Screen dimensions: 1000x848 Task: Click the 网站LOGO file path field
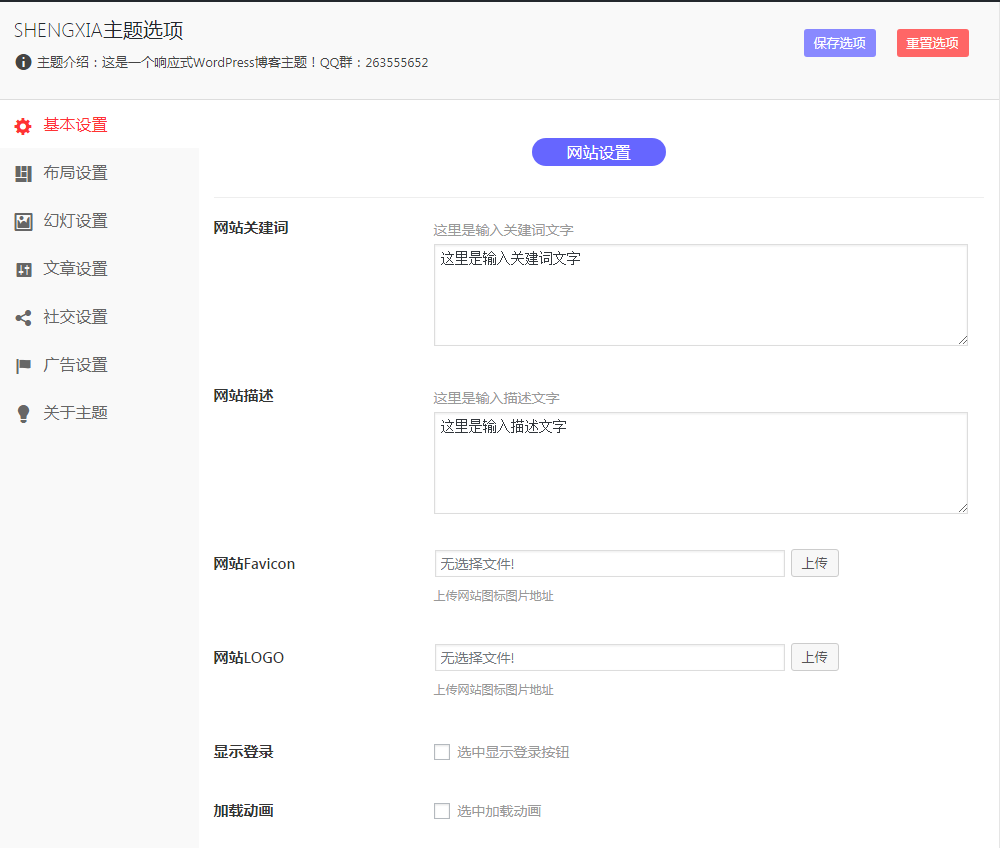610,657
